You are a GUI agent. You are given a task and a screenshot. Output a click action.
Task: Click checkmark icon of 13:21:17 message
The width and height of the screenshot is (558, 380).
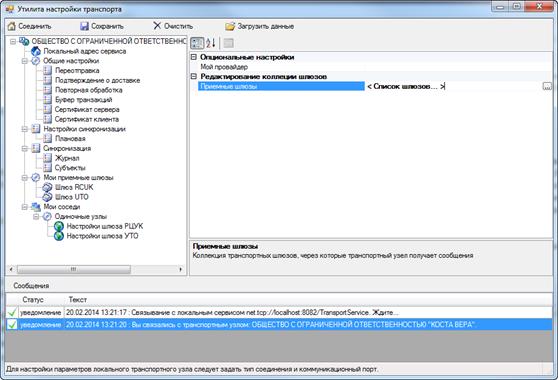point(12,313)
